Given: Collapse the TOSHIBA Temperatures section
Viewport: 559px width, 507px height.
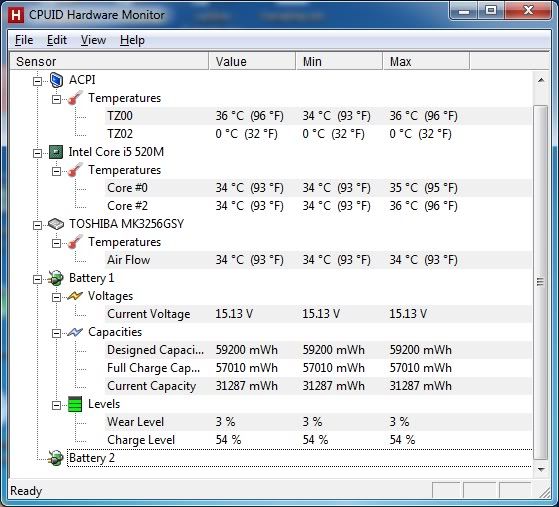Looking at the screenshot, I should 56,243.
